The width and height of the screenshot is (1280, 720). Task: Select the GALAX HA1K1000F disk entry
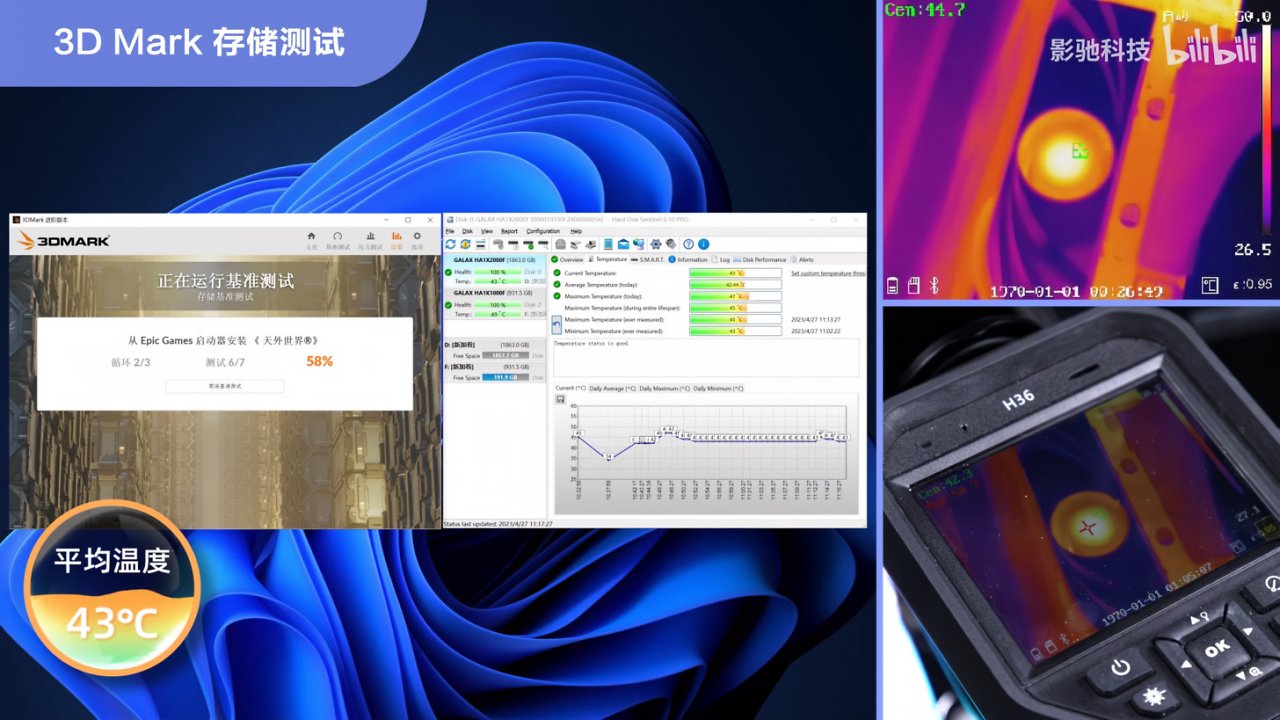click(495, 303)
